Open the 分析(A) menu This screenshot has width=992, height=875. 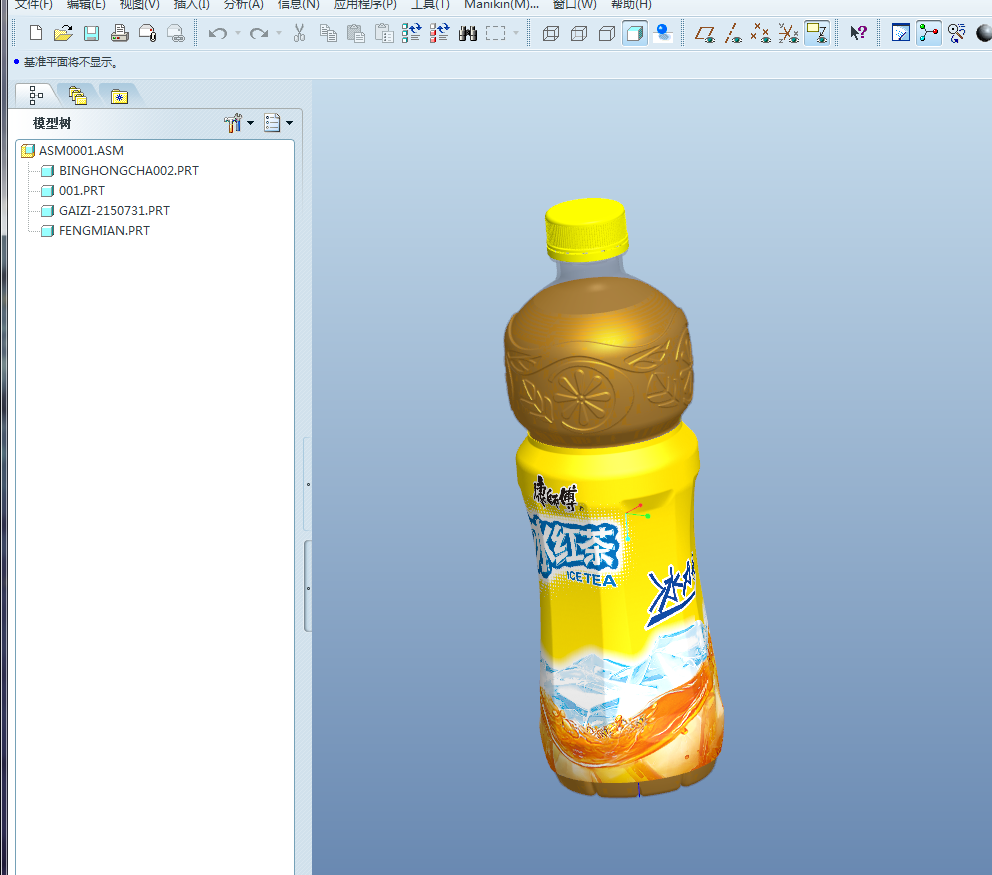(244, 5)
